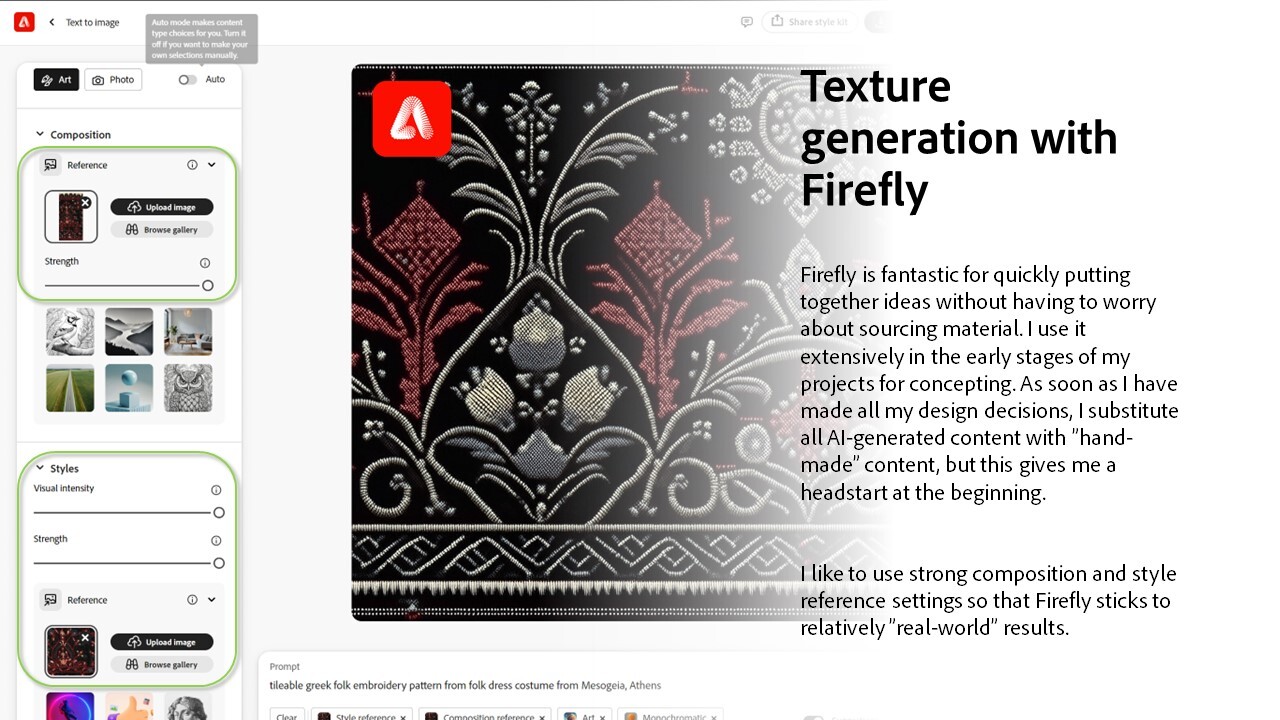Choose the blue sphere composition sample

(129, 388)
